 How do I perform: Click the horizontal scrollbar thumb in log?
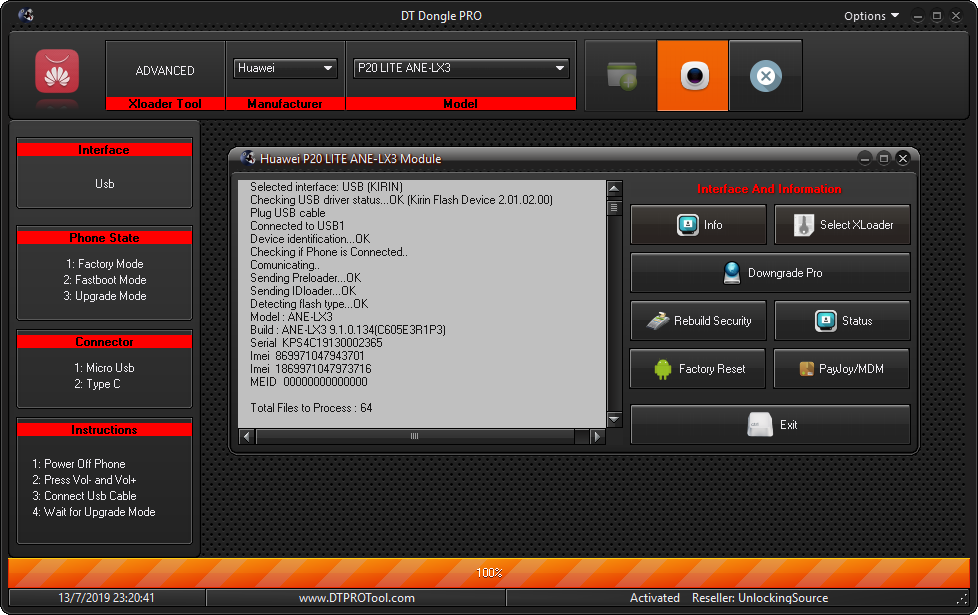coord(414,436)
